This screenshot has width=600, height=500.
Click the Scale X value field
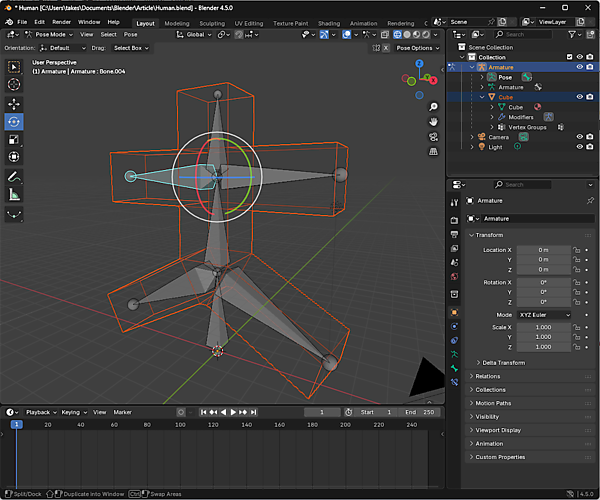click(543, 327)
